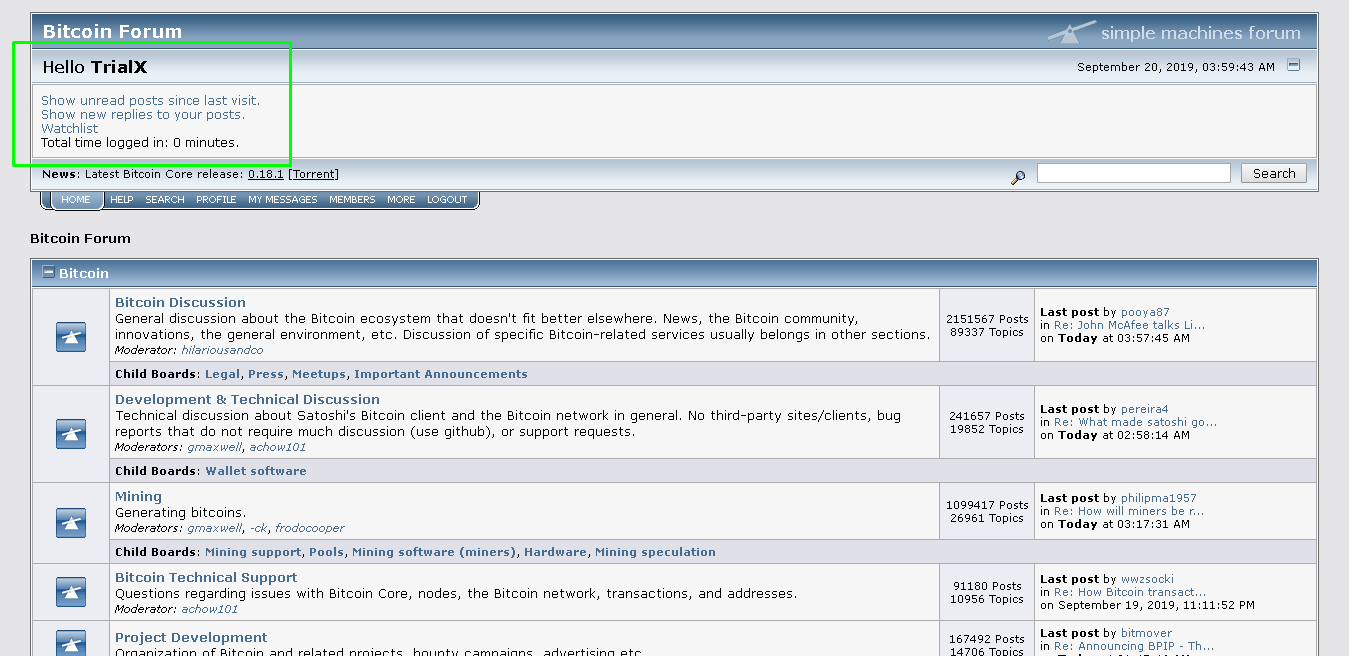Click Logout in the menu bar
This screenshot has height=656, width=1349.
[x=447, y=200]
